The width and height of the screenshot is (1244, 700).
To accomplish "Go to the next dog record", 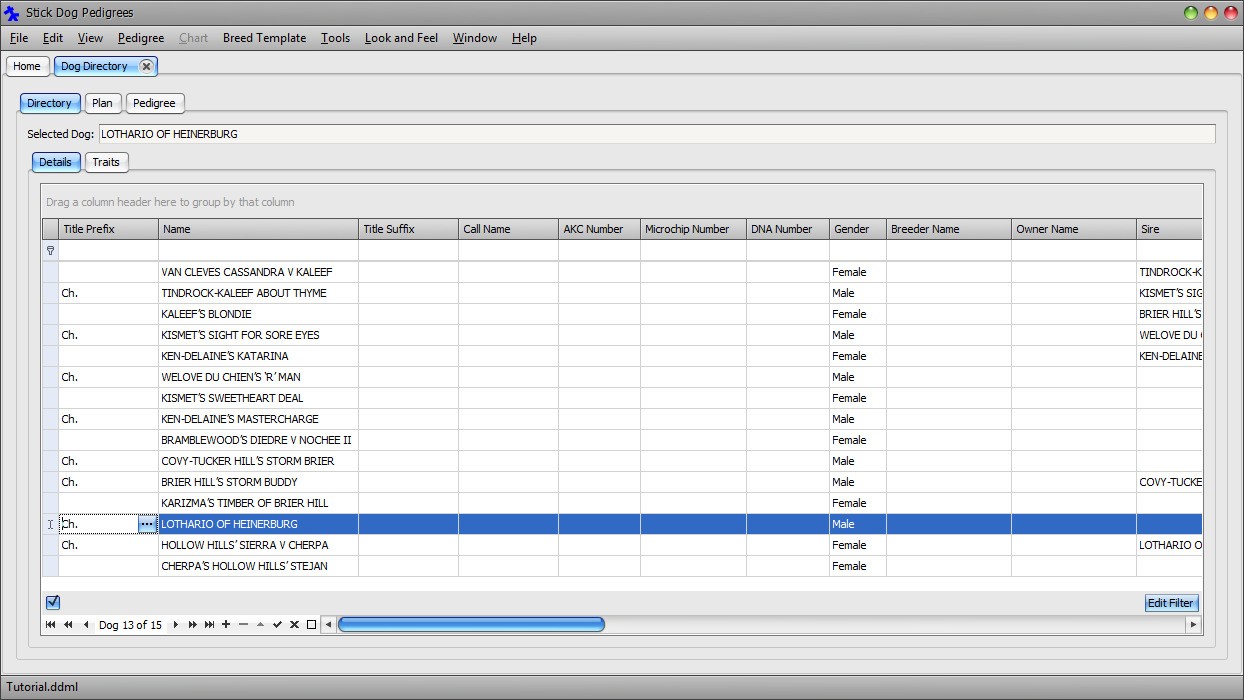I will (x=176, y=625).
